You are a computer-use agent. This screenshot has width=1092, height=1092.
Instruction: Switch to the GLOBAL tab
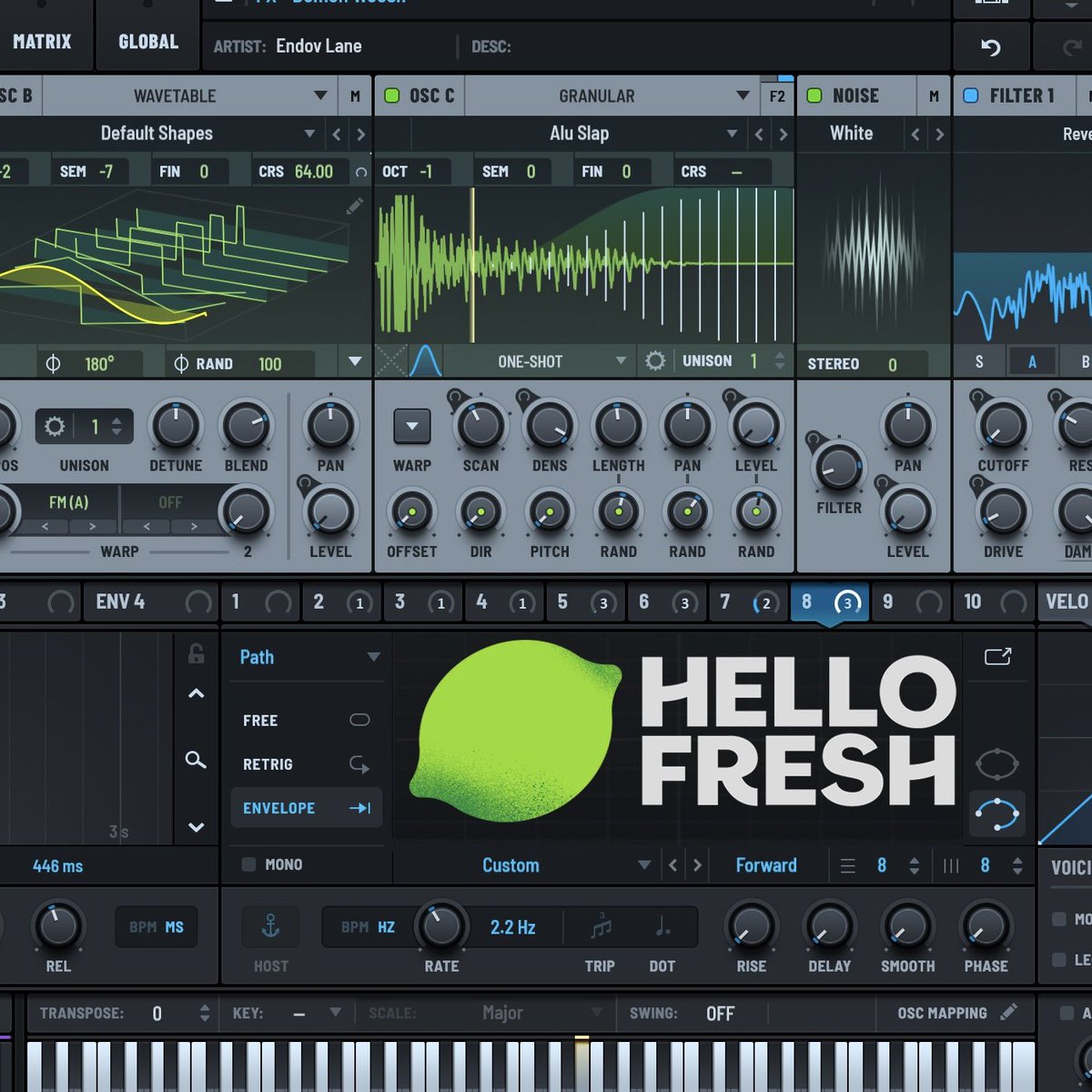pos(147,41)
